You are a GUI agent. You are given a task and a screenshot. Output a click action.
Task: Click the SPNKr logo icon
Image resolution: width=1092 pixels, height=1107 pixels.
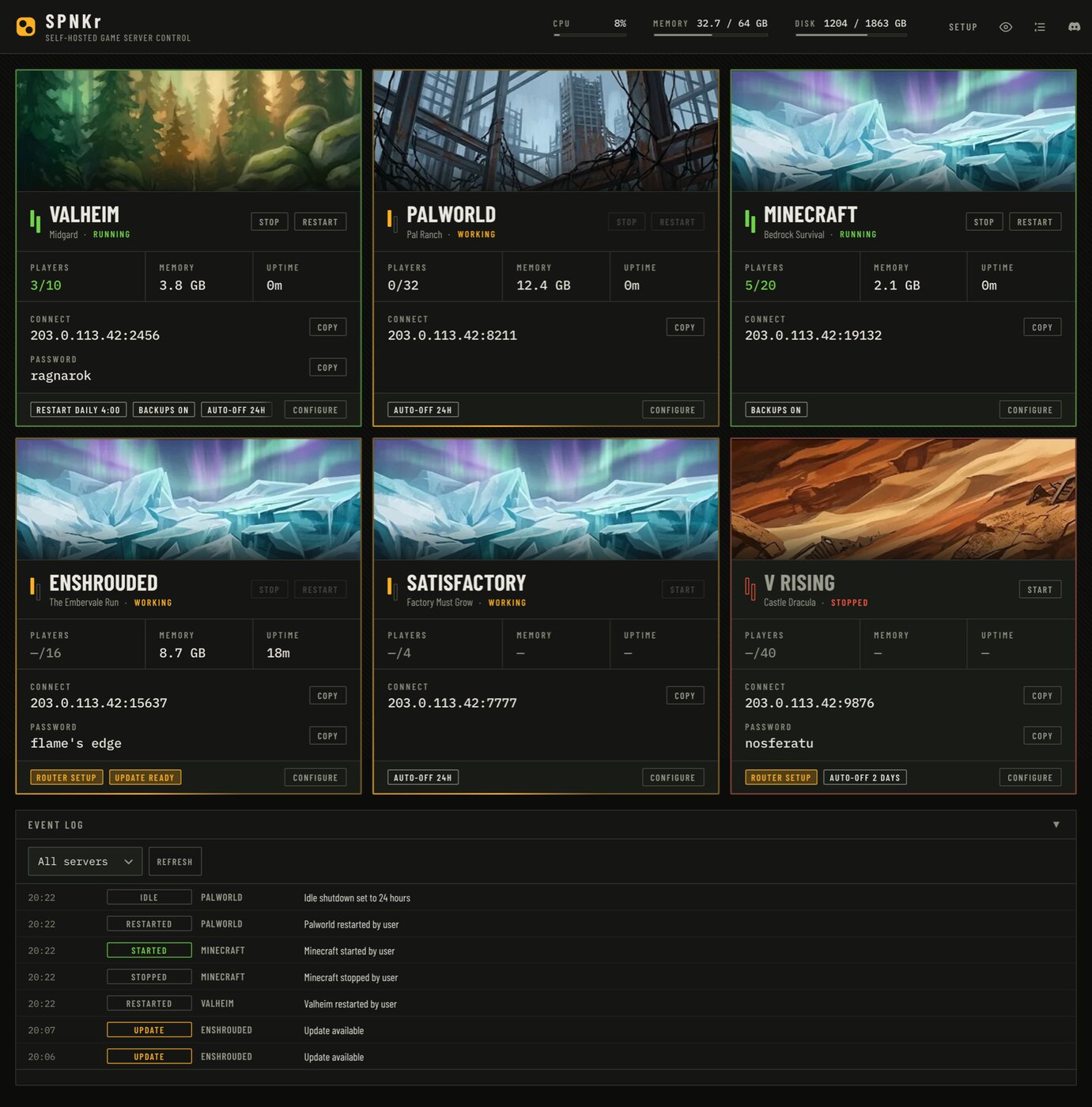[26, 27]
